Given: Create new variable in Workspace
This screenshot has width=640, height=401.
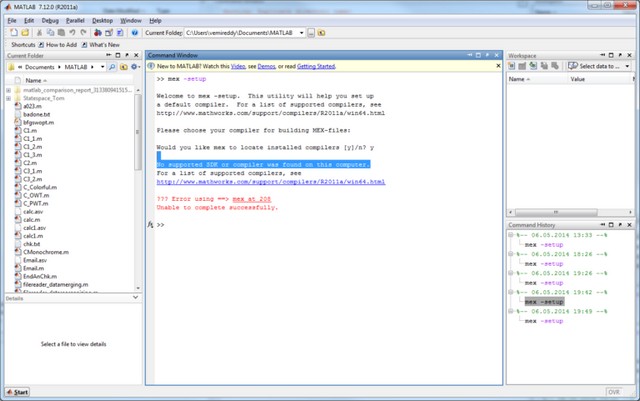Looking at the screenshot, I should pos(511,66).
